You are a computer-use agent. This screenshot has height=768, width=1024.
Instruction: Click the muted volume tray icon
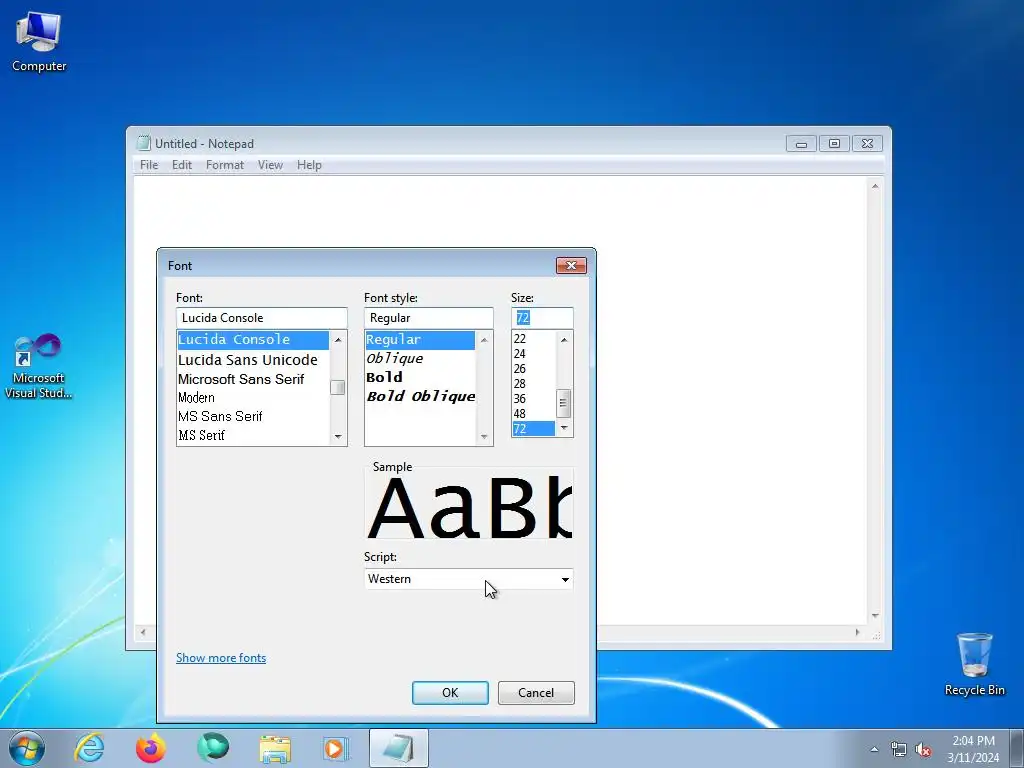[x=923, y=749]
